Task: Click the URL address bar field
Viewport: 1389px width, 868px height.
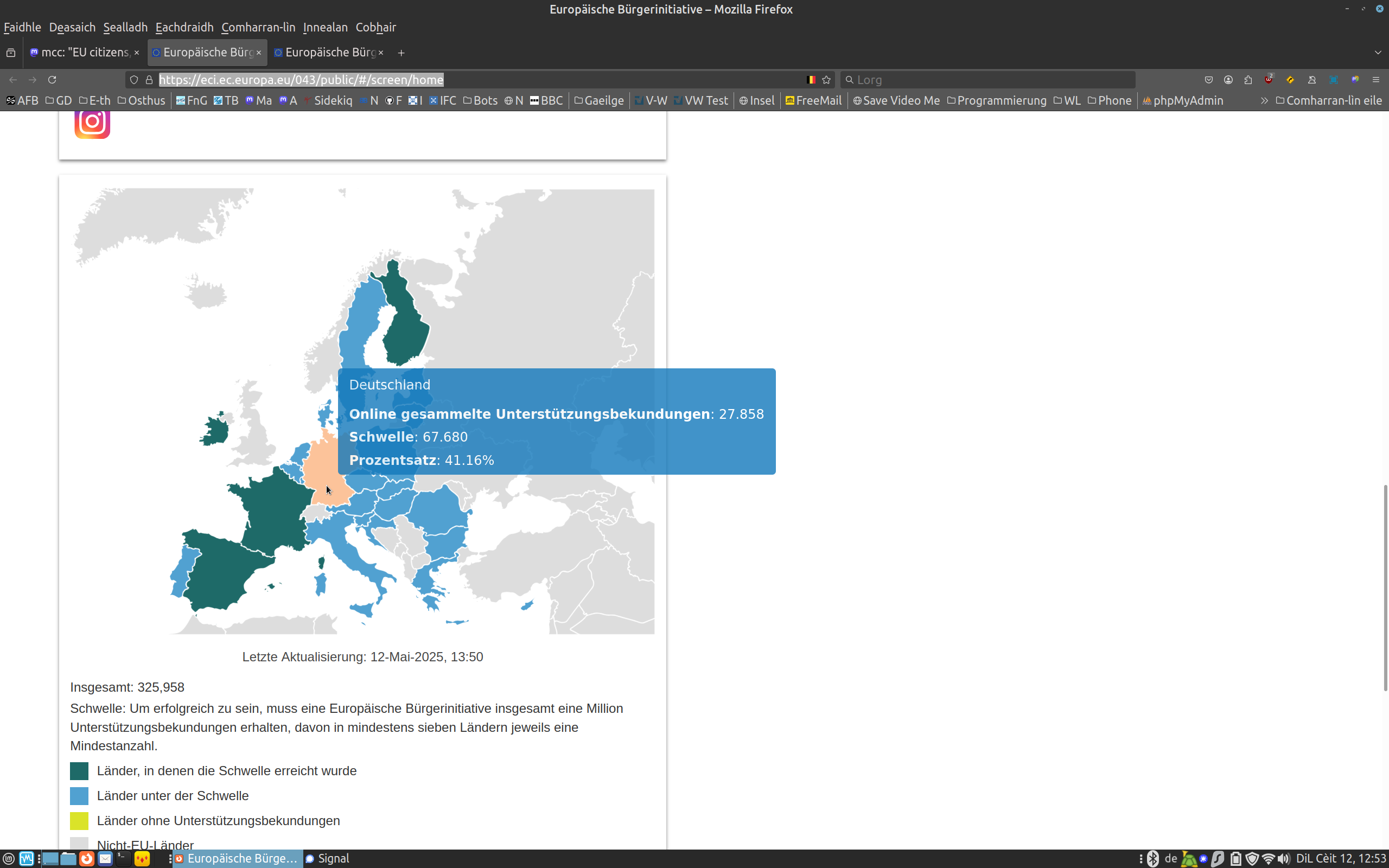Action: [x=479, y=80]
